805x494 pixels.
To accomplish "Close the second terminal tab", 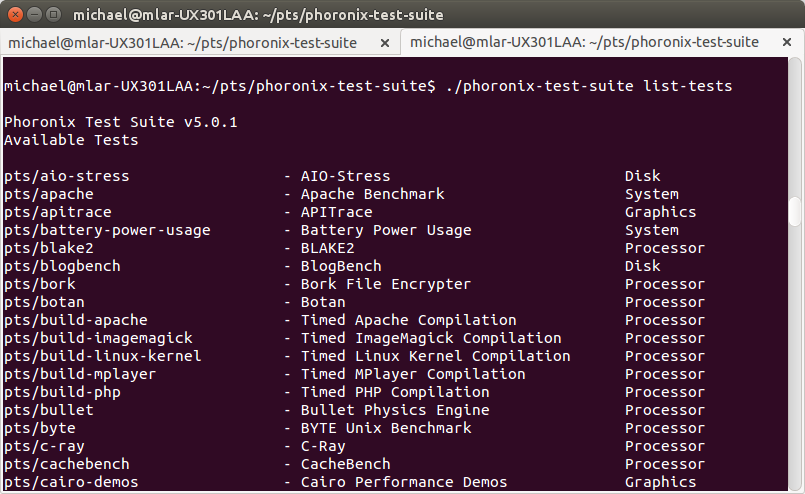I will [787, 43].
